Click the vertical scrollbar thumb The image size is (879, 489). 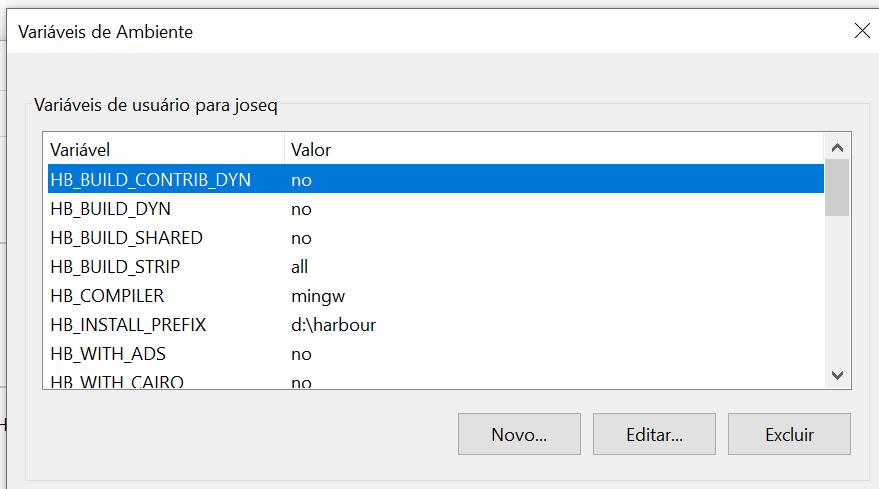837,187
